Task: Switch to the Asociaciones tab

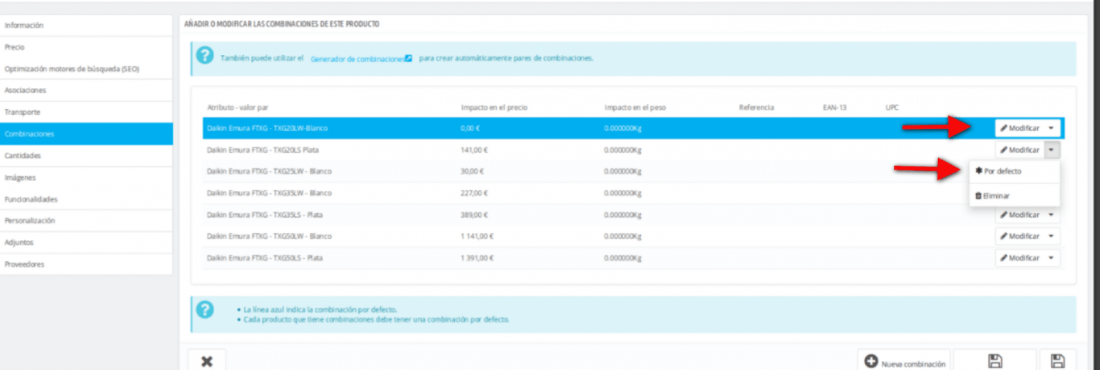Action: coord(86,91)
